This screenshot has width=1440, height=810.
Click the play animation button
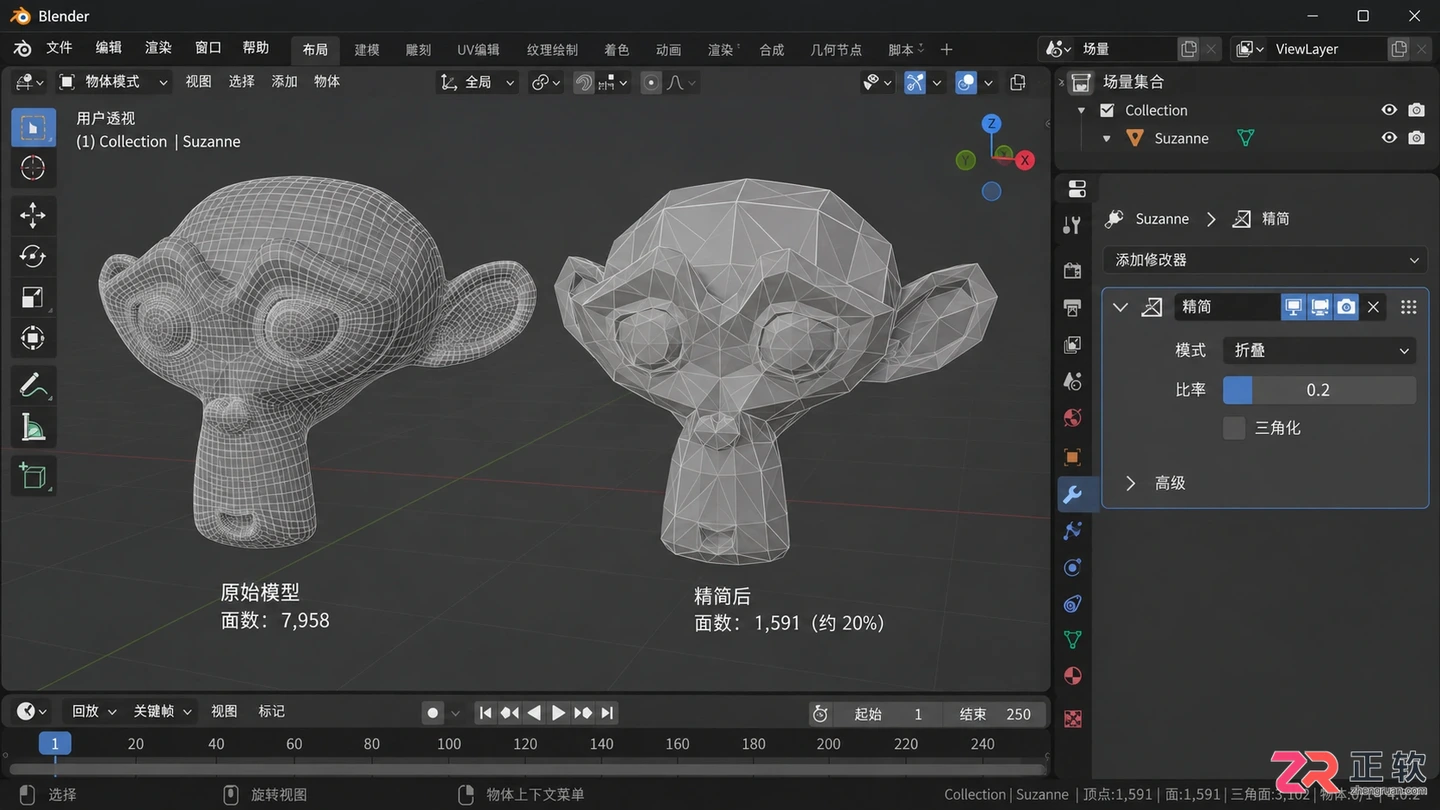[558, 713]
